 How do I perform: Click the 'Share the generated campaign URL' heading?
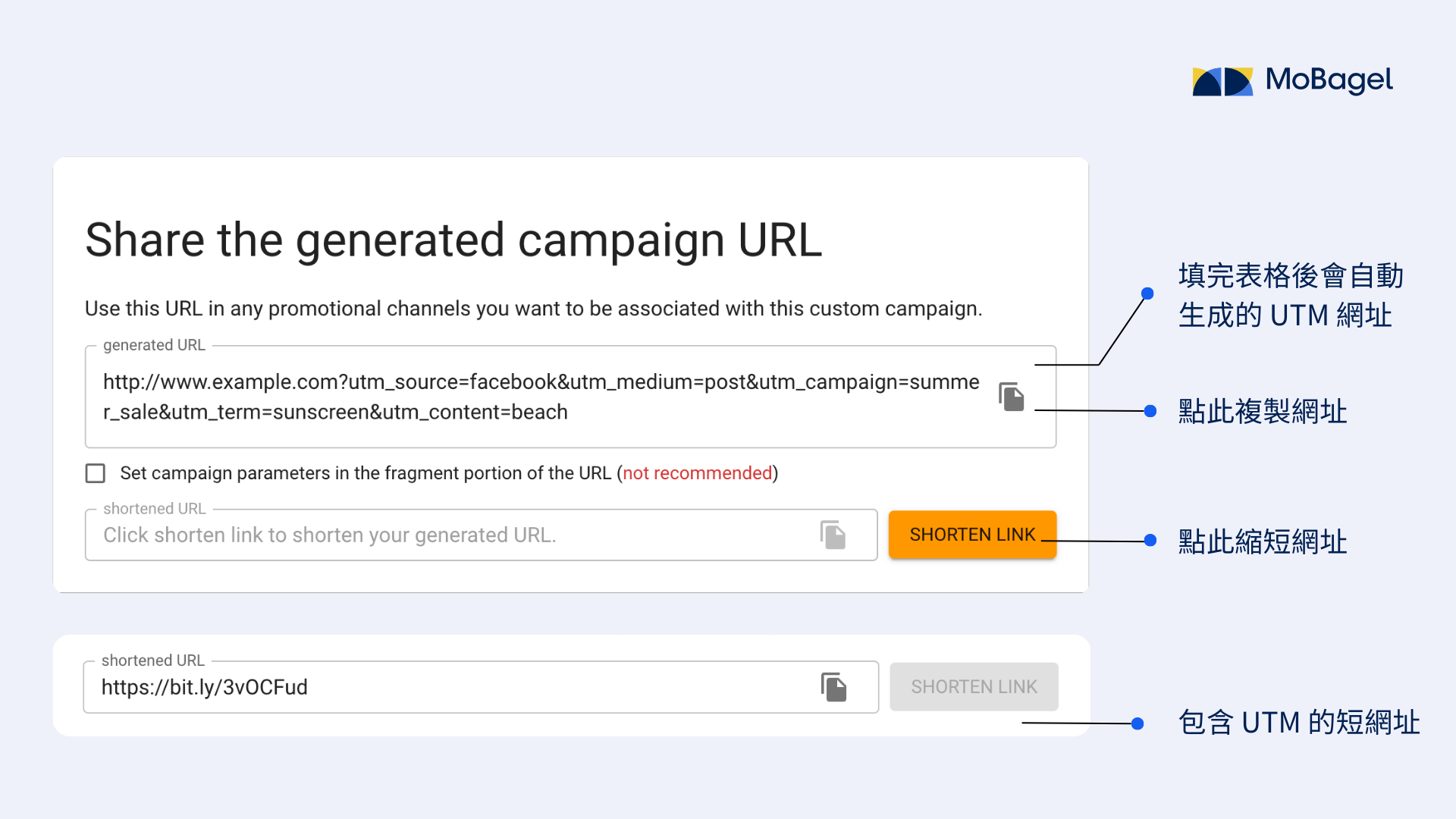[453, 241]
